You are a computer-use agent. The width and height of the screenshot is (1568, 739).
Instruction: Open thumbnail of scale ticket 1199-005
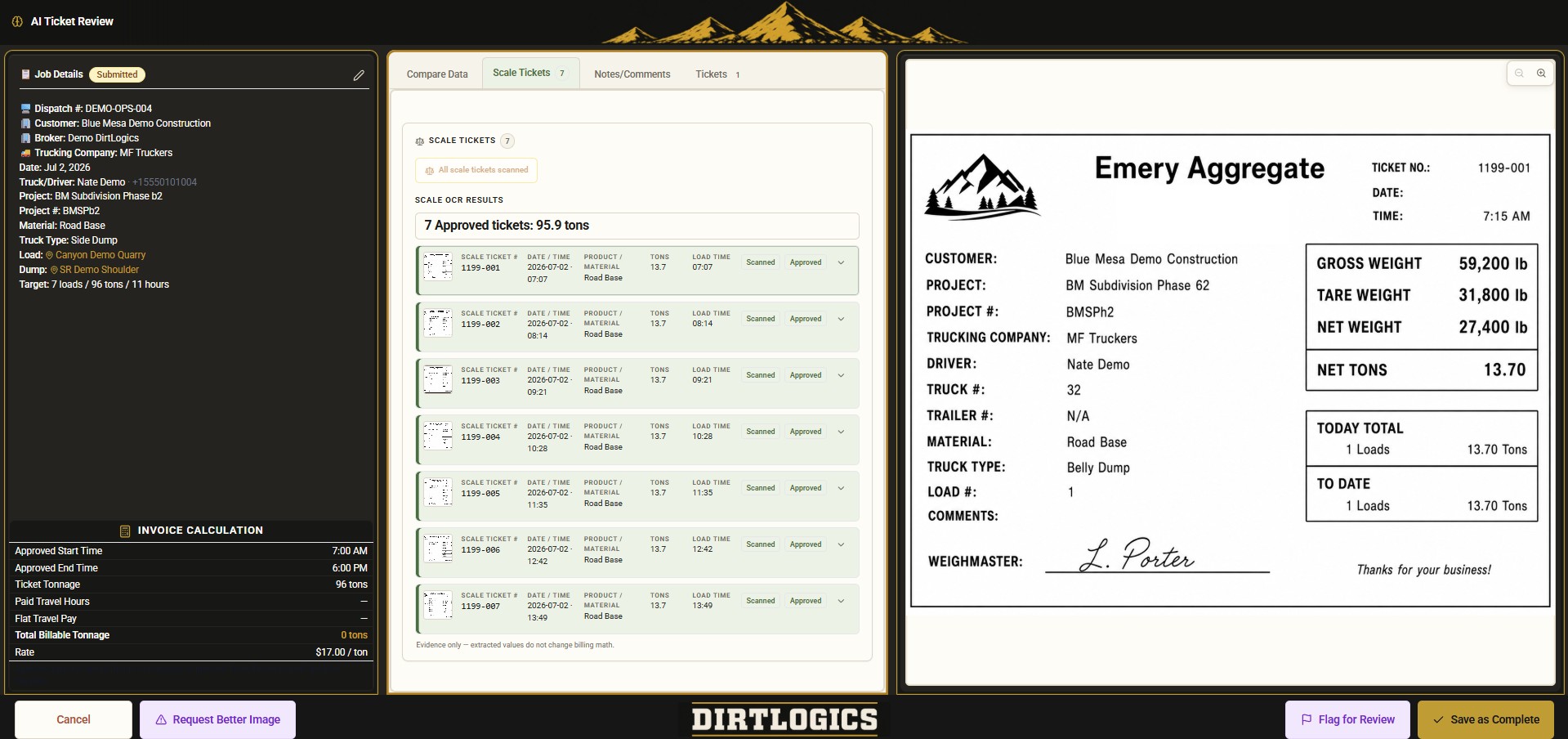[x=437, y=492]
